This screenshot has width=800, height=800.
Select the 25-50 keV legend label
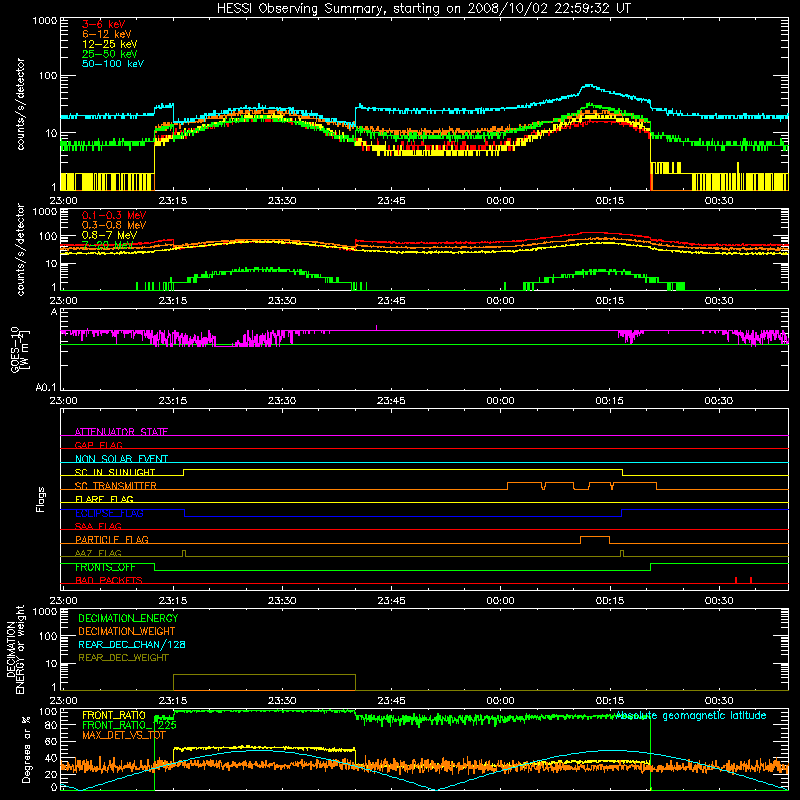[110, 54]
